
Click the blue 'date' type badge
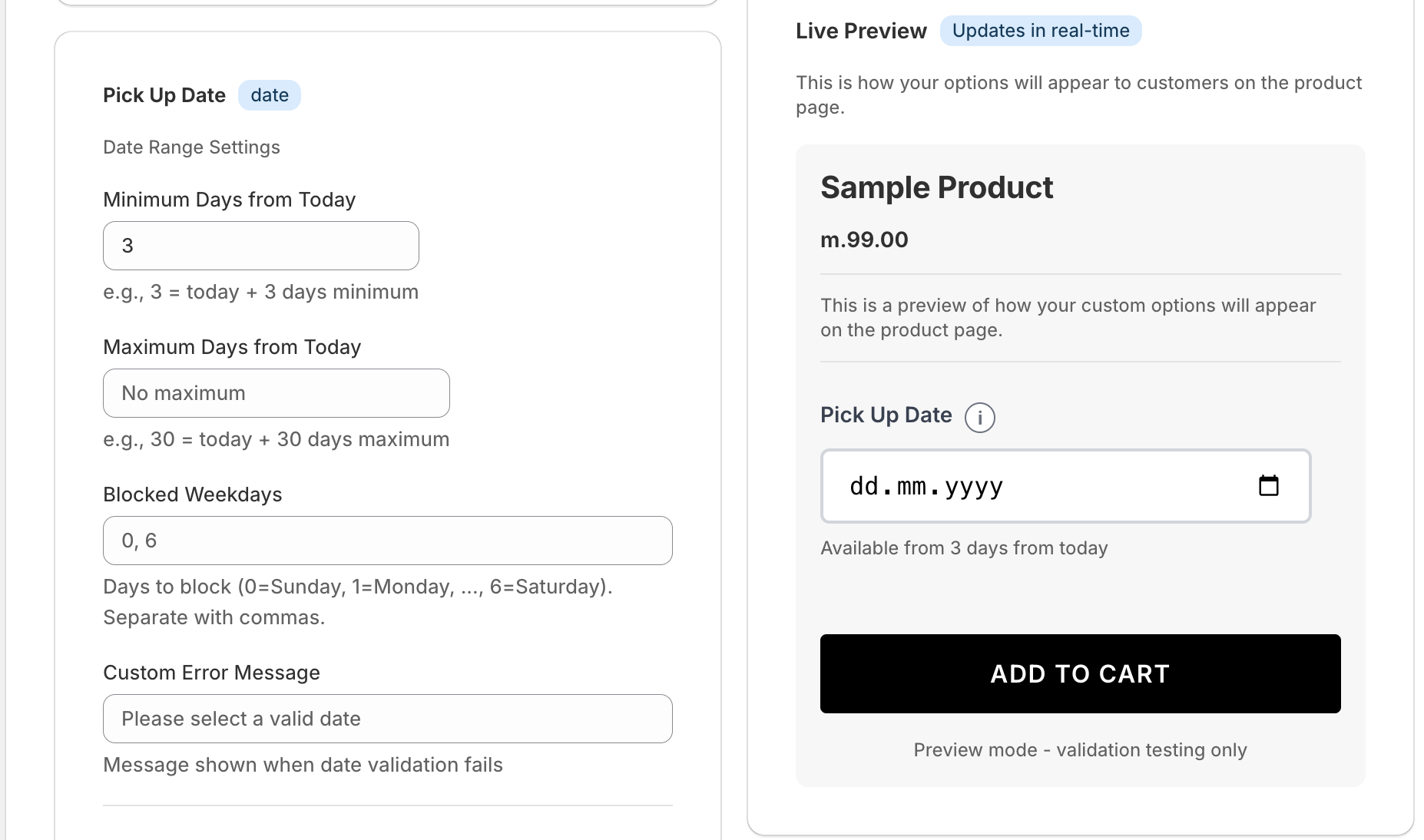point(269,95)
